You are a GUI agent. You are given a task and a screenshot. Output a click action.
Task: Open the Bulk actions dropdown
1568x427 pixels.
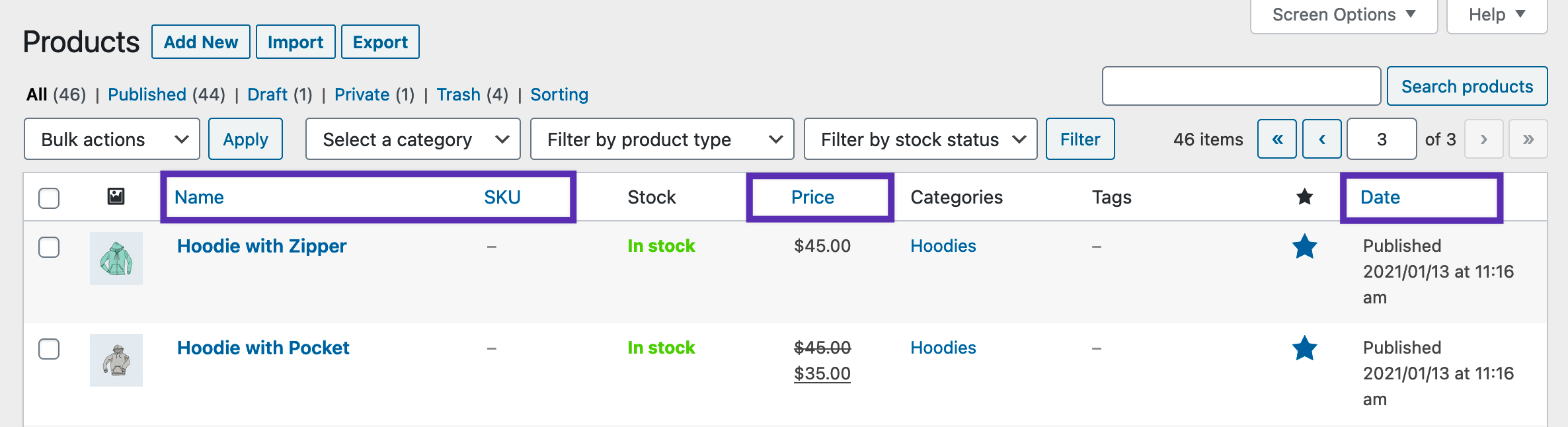(x=111, y=139)
